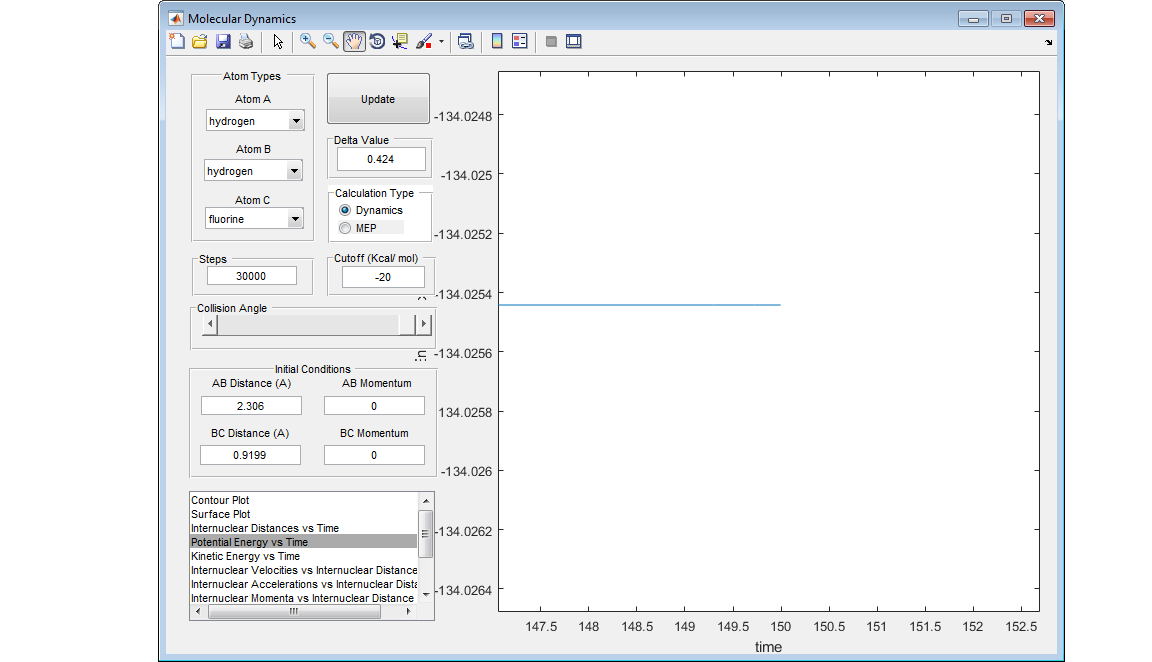Print the figure with the printer icon
Viewport: 1152px width, 662px height.
point(245,42)
